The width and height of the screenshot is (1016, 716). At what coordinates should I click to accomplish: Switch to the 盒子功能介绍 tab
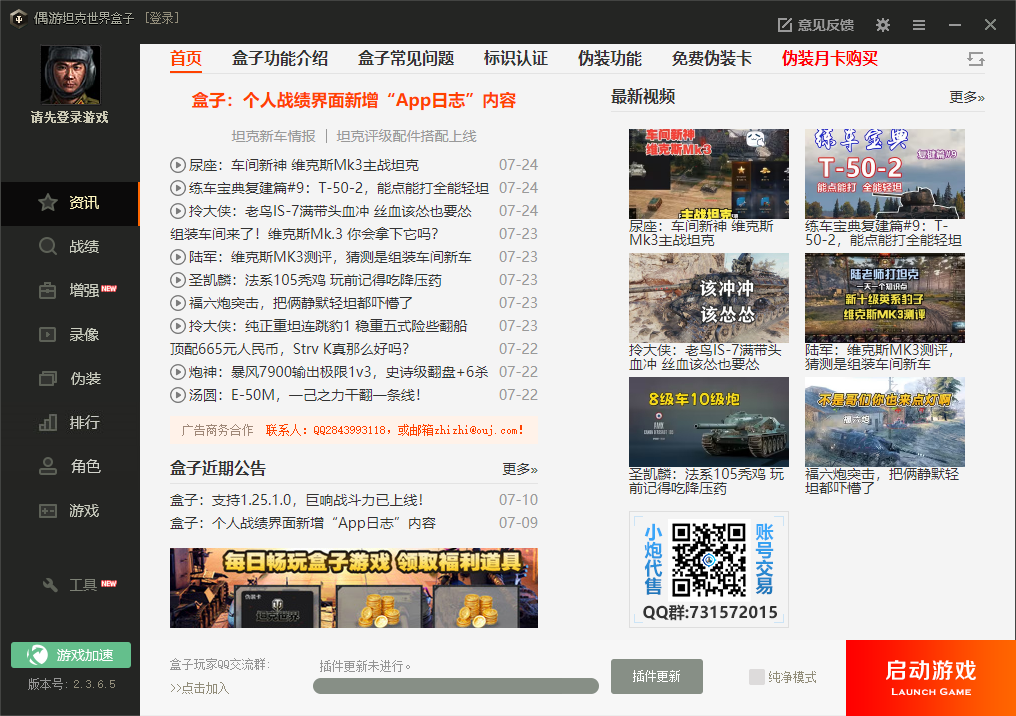[x=280, y=59]
